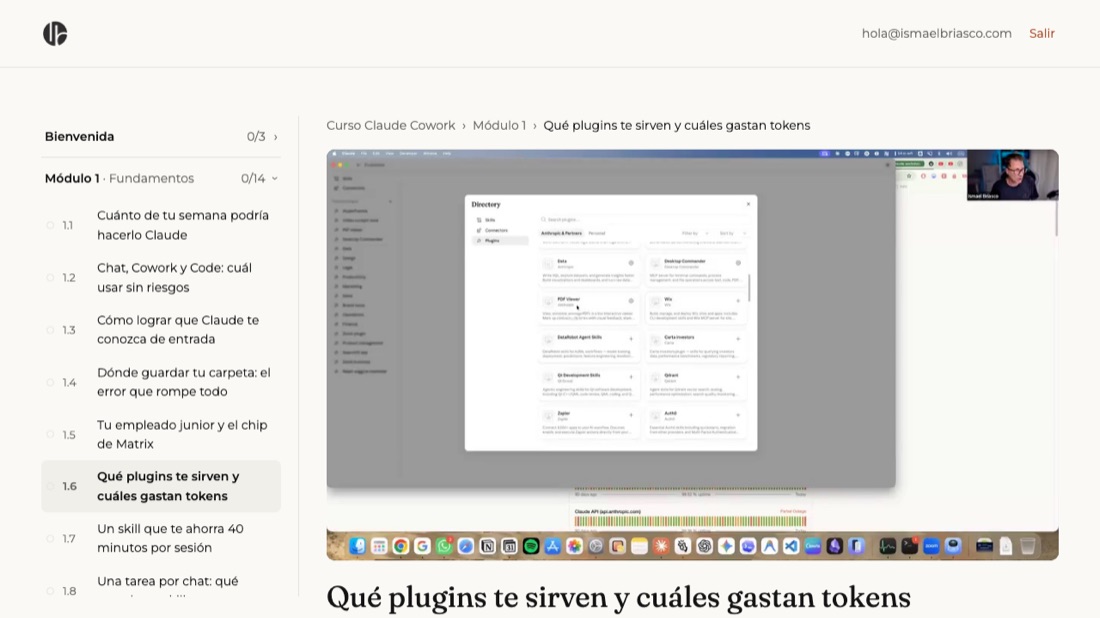Open the Filter by dropdown in Directory
Viewport: 1100px width, 618px height.
tap(695, 233)
